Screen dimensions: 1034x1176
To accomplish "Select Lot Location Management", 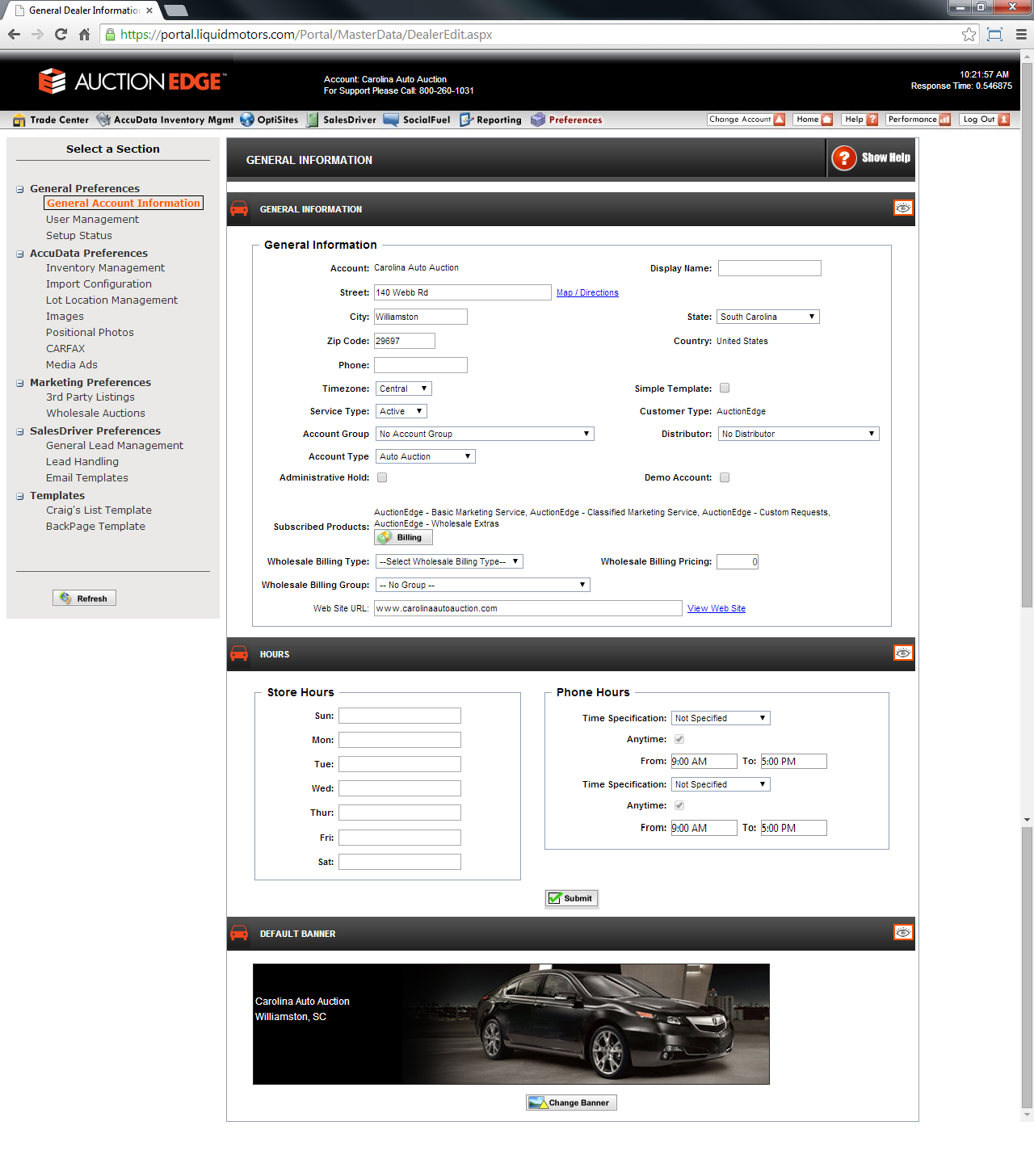I will 111,300.
